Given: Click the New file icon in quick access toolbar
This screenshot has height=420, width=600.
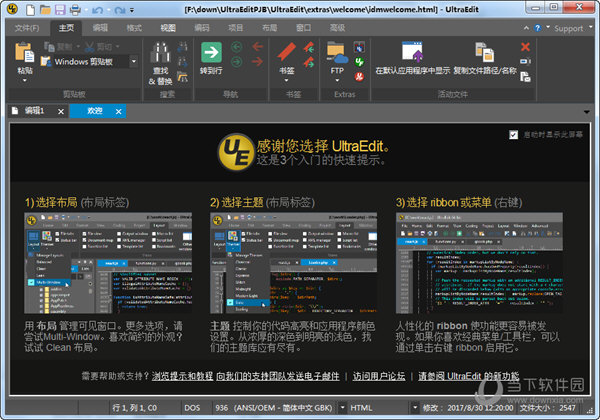Looking at the screenshot, I should 30,10.
